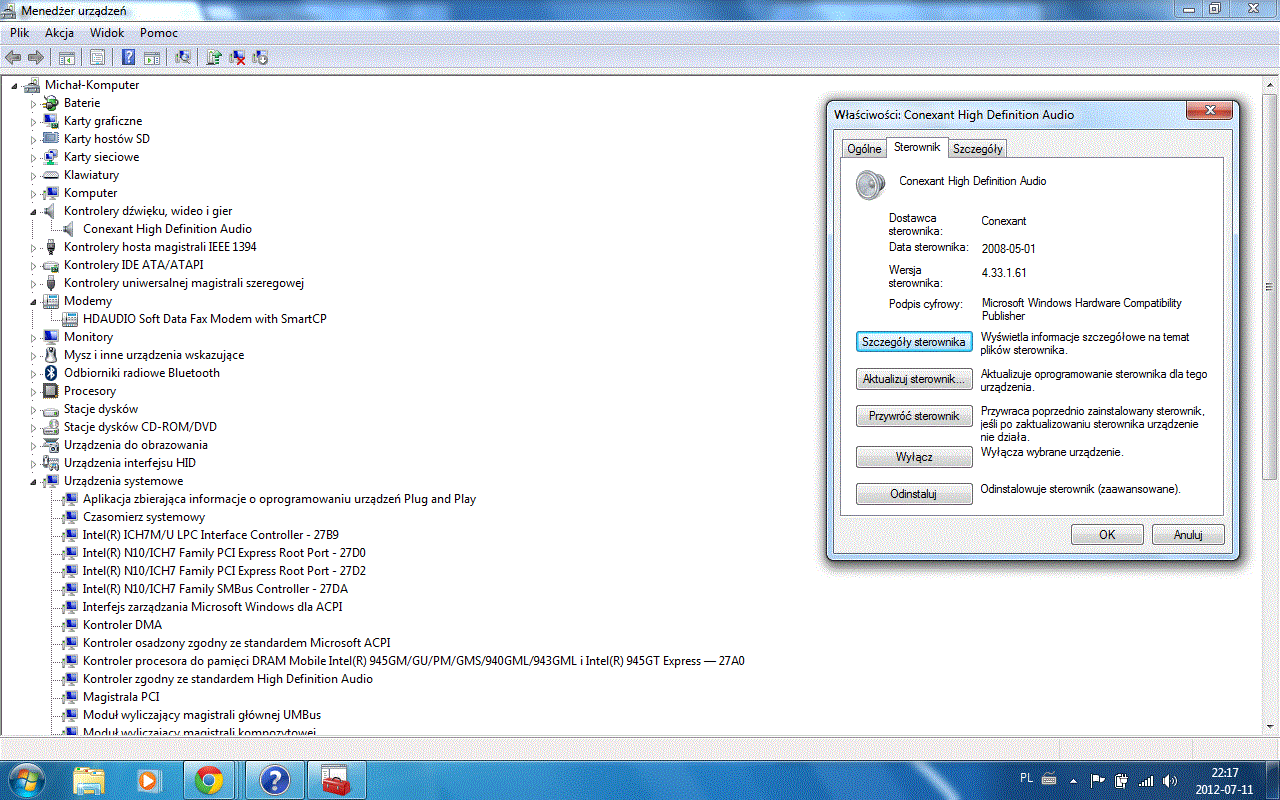Select Czasomierz systemowy device

point(144,517)
